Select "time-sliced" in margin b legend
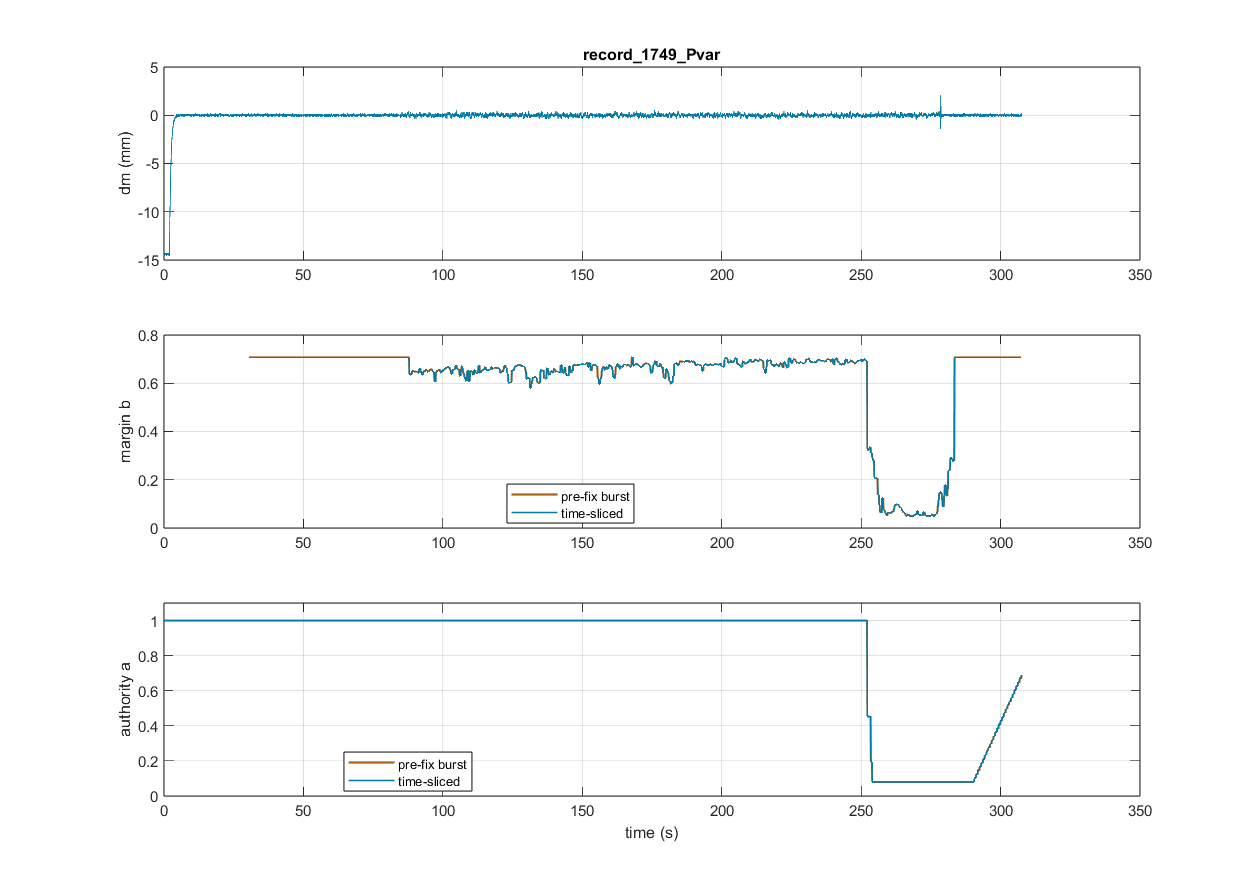Viewport: 1260px width, 894px height. pyautogui.click(x=590, y=514)
